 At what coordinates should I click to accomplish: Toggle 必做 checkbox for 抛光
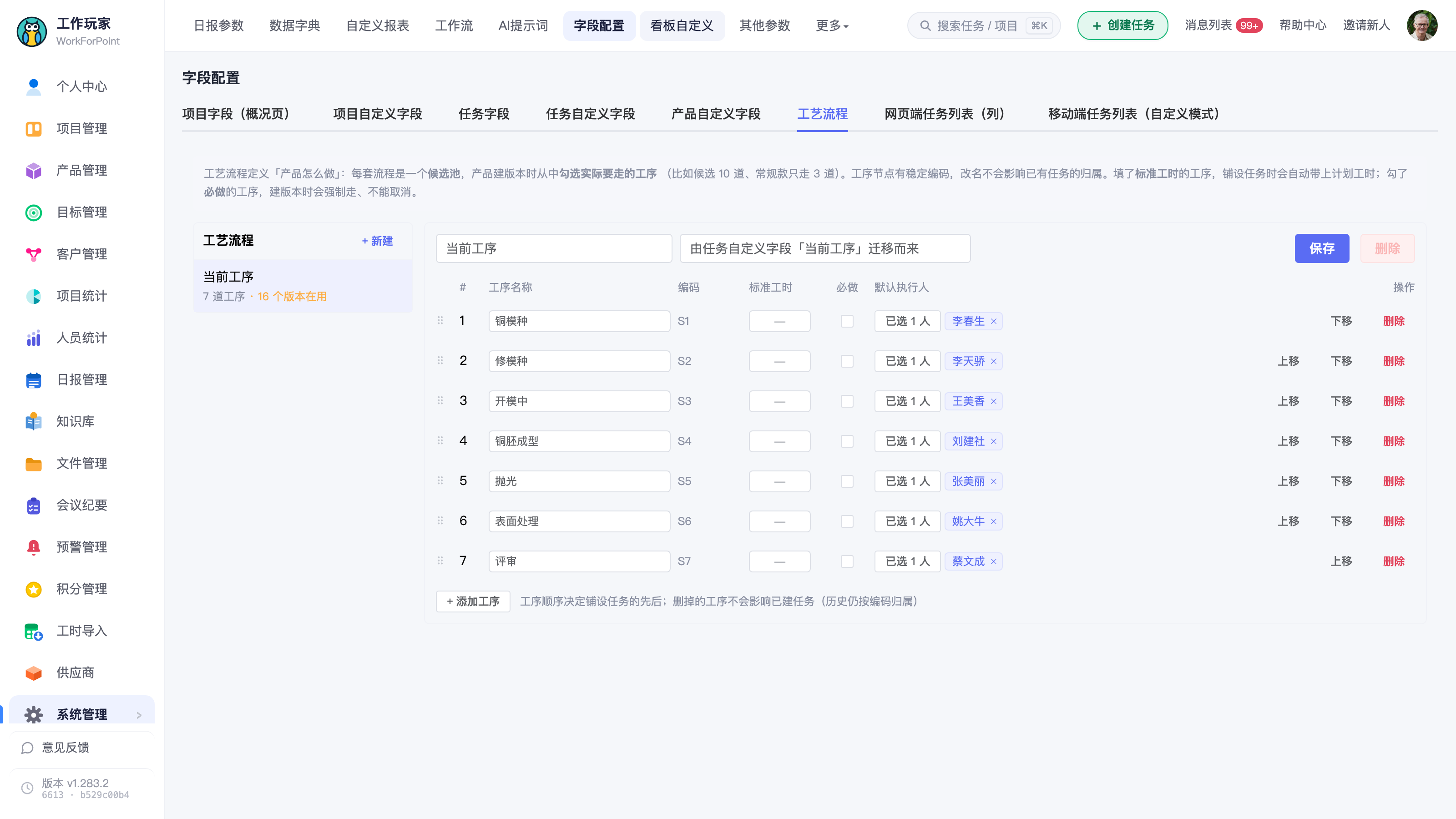pos(847,481)
